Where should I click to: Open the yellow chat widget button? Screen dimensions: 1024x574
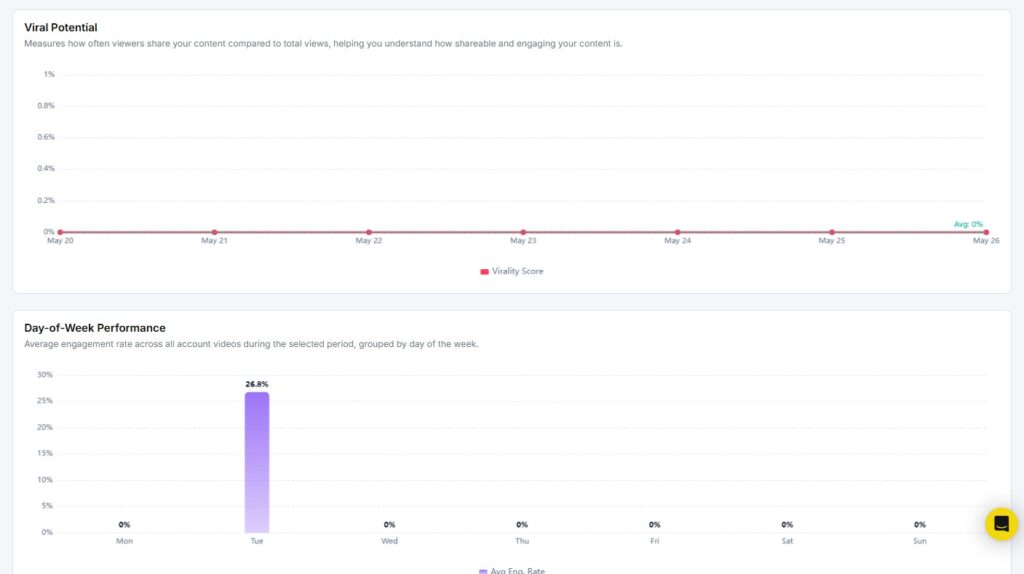[1001, 524]
